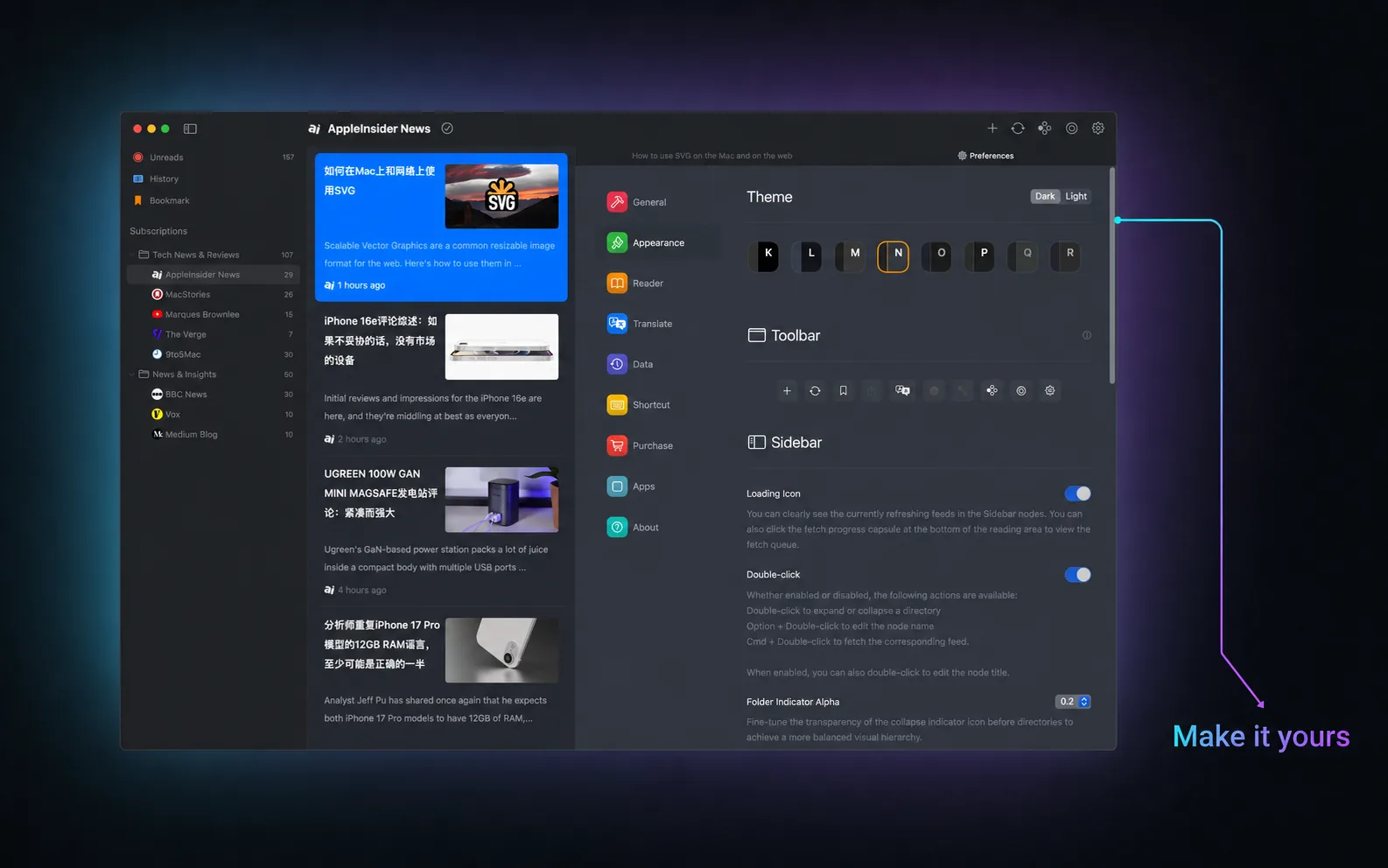Click the SVG article thumbnail image

(x=501, y=196)
